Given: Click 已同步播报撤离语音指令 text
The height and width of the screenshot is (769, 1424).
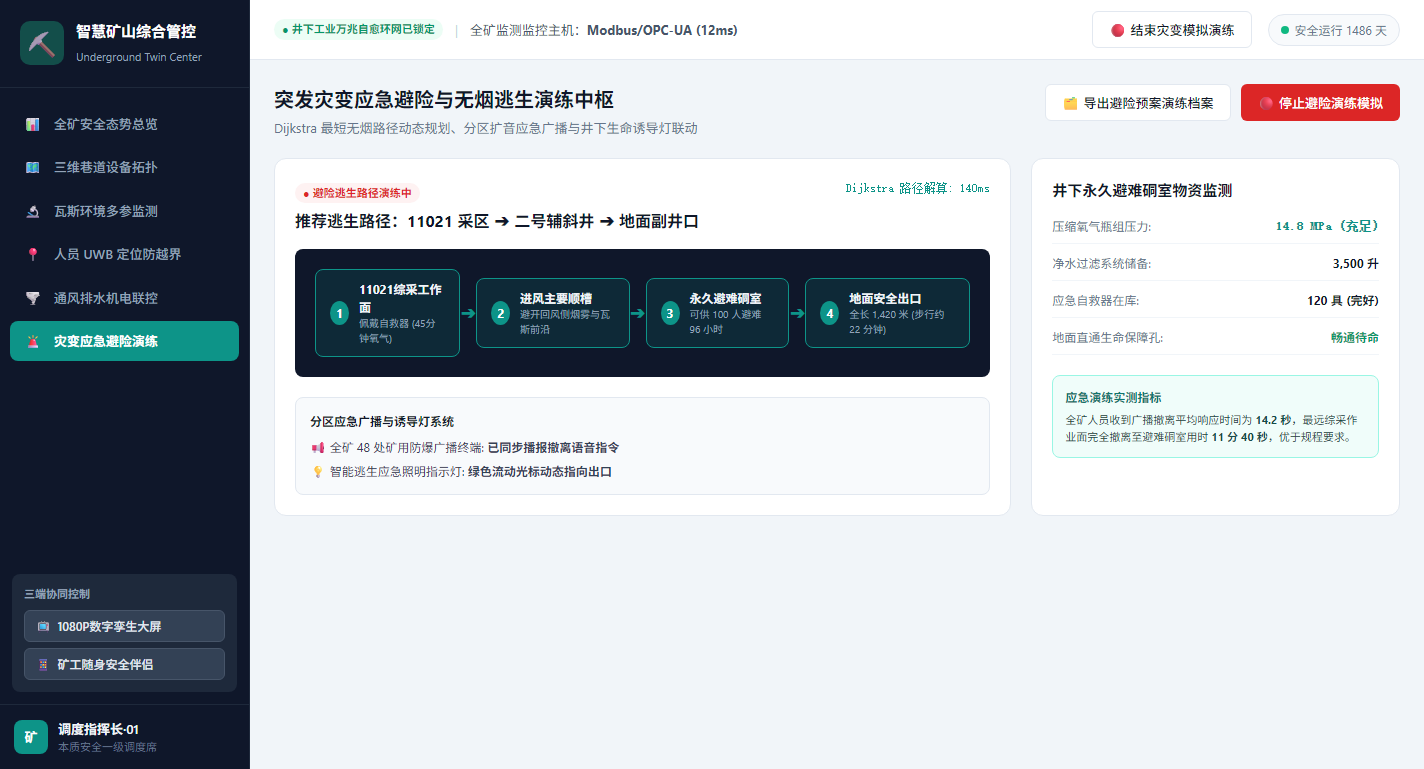Looking at the screenshot, I should 553,448.
